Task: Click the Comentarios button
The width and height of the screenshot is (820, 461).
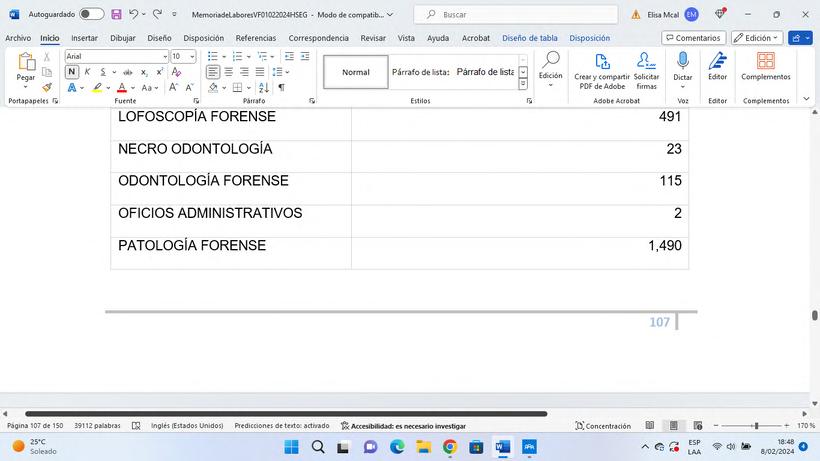Action: [693, 38]
